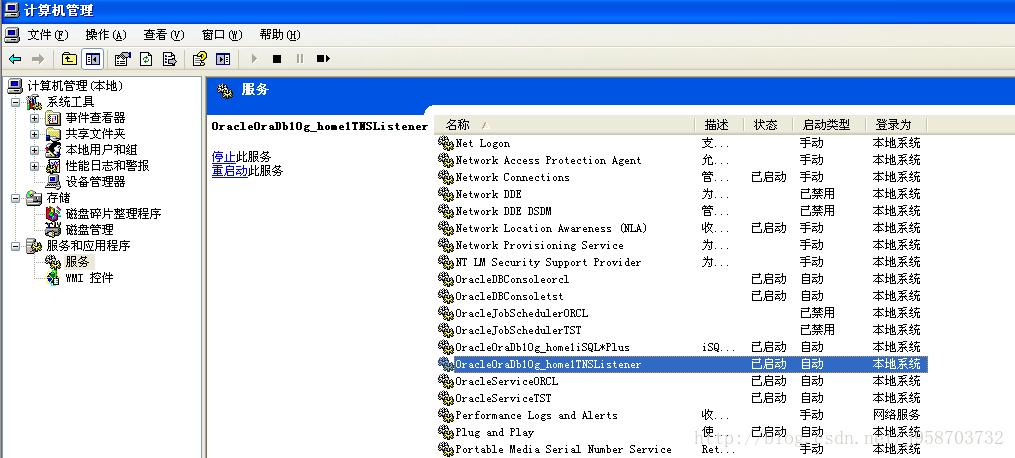Image resolution: width=1015 pixels, height=458 pixels.
Task: Click the Forward arrow toolbar icon
Action: [x=38, y=59]
